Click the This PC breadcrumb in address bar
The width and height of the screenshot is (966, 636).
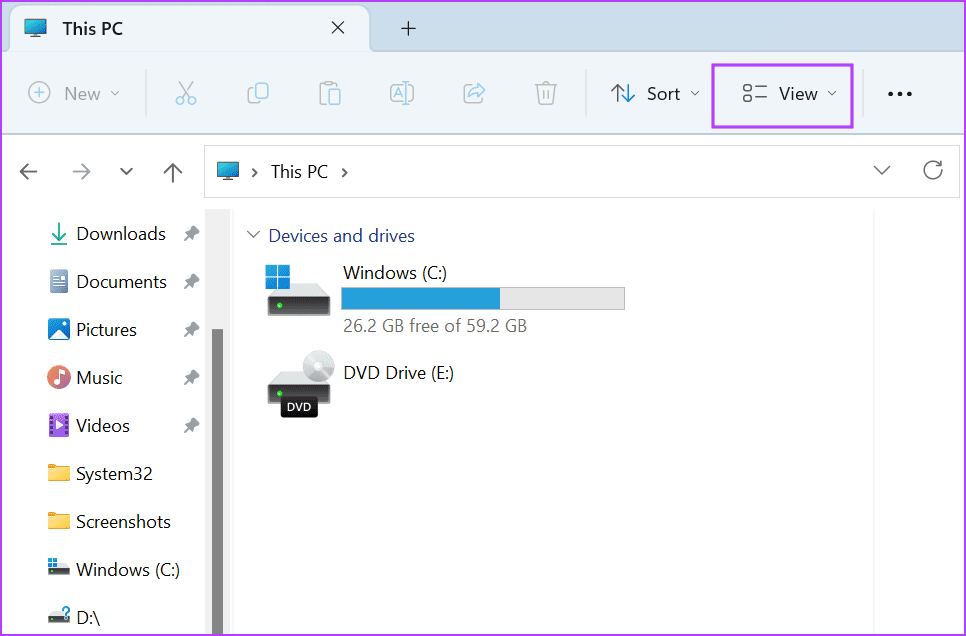click(299, 171)
